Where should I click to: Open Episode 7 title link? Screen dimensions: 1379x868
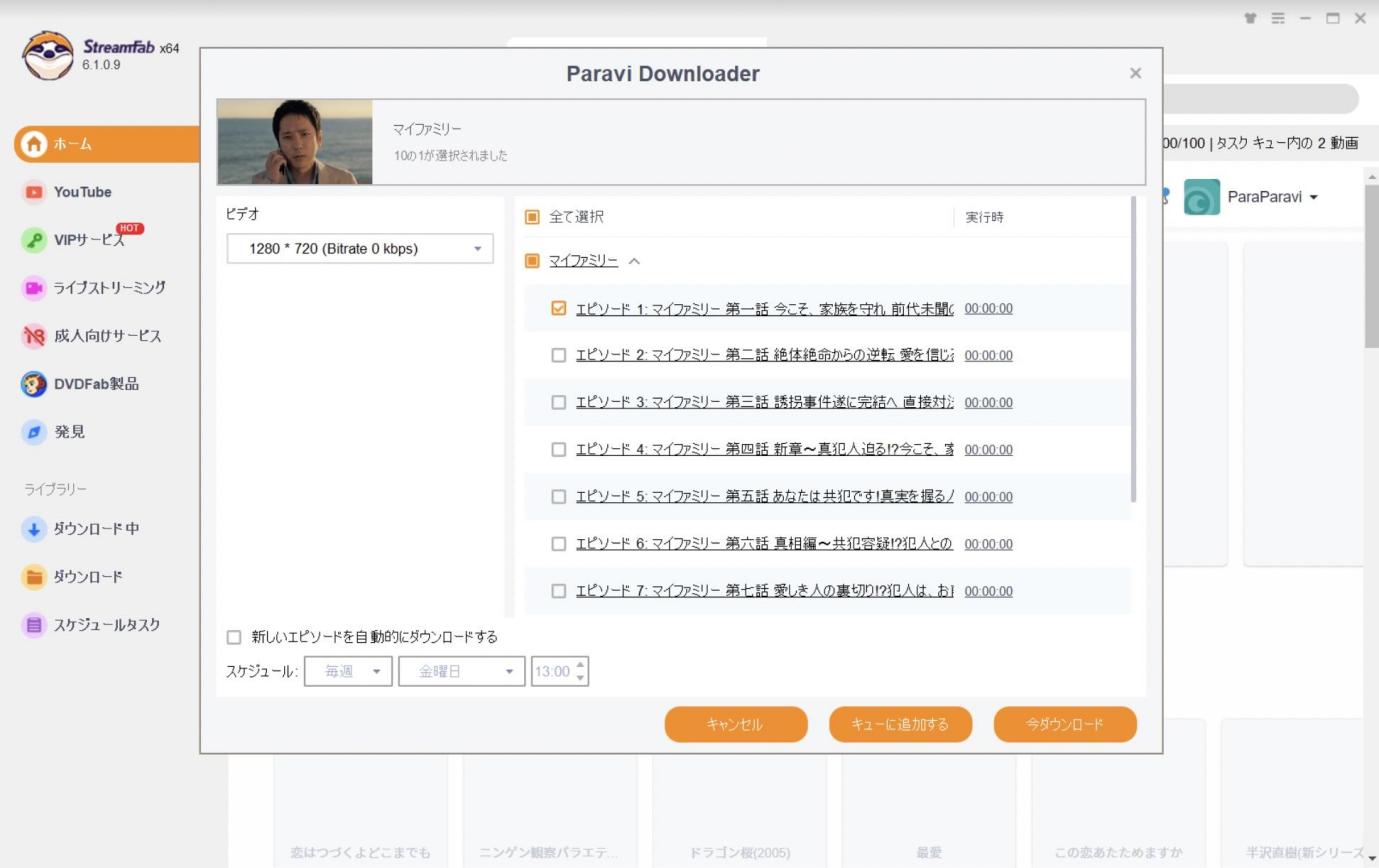[765, 591]
